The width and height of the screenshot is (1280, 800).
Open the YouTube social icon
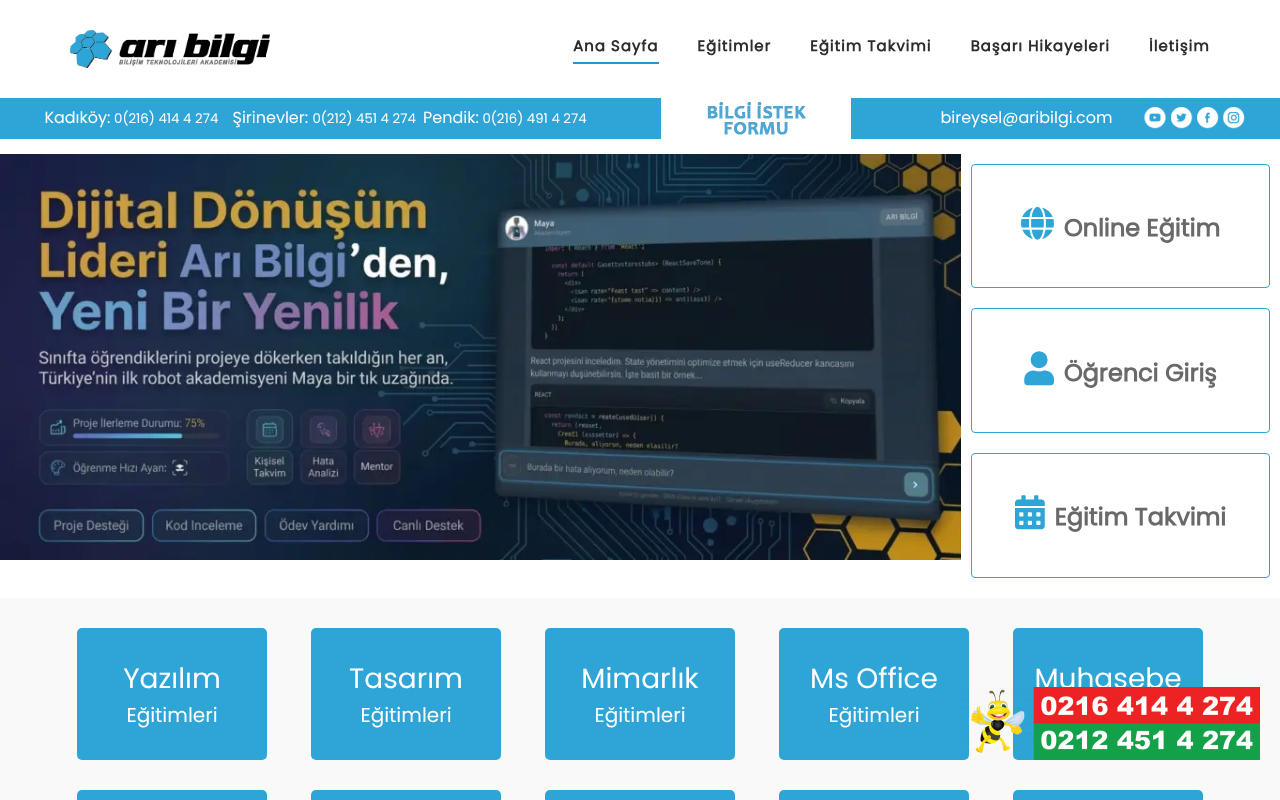[x=1155, y=118]
